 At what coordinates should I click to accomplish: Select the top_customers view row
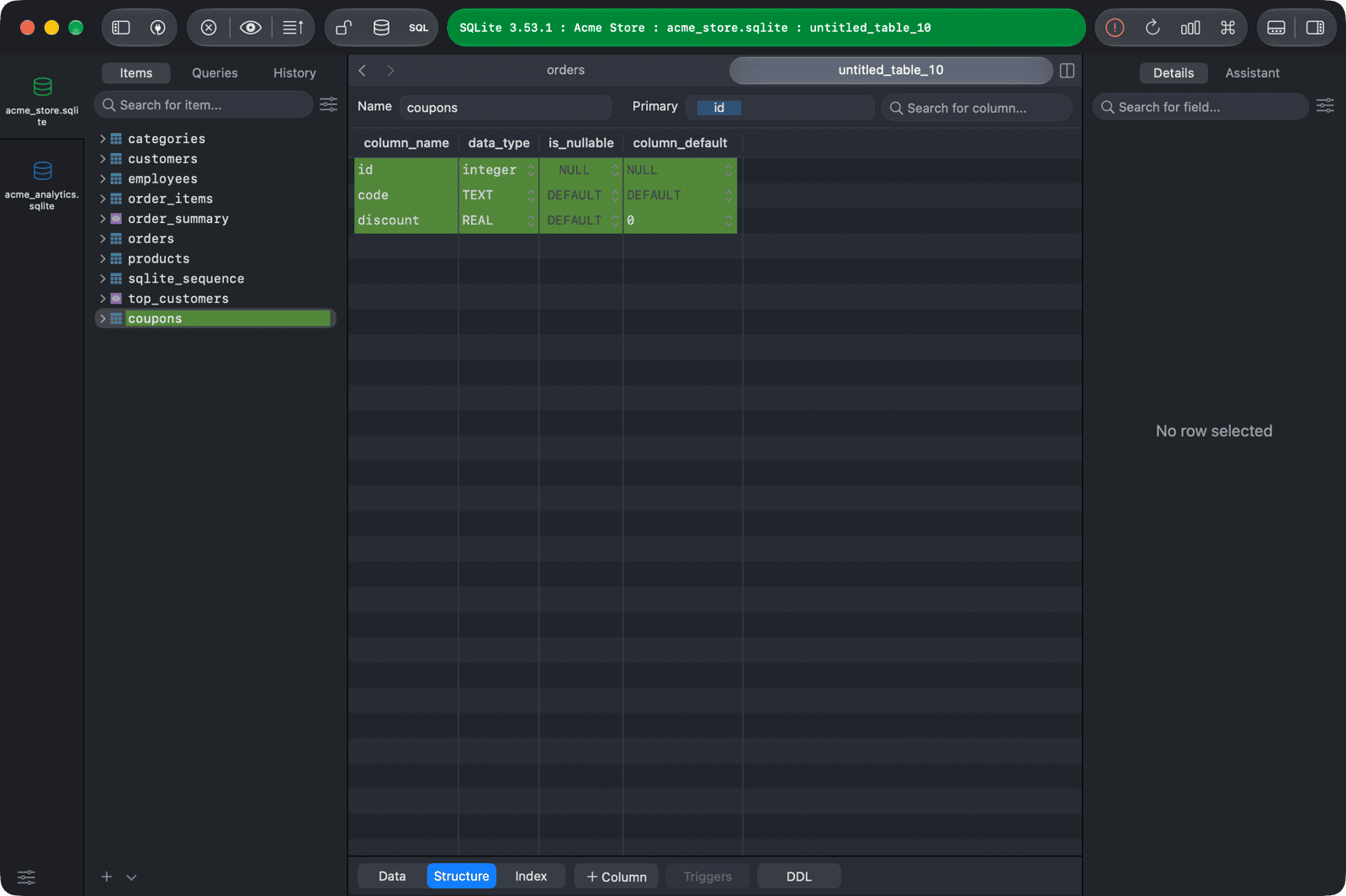tap(215, 299)
